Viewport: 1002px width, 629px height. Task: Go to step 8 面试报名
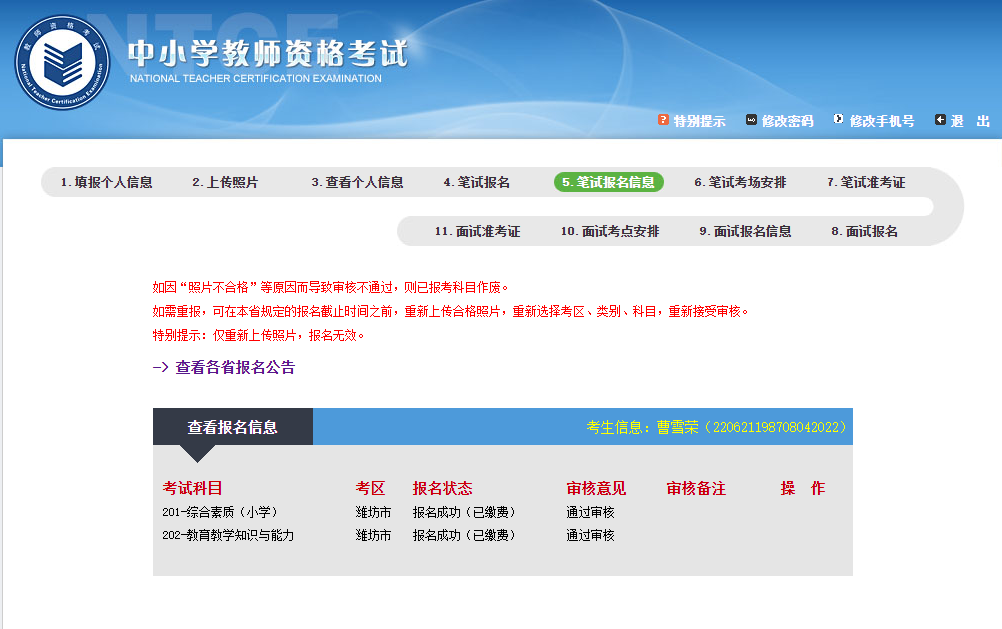pos(864,231)
